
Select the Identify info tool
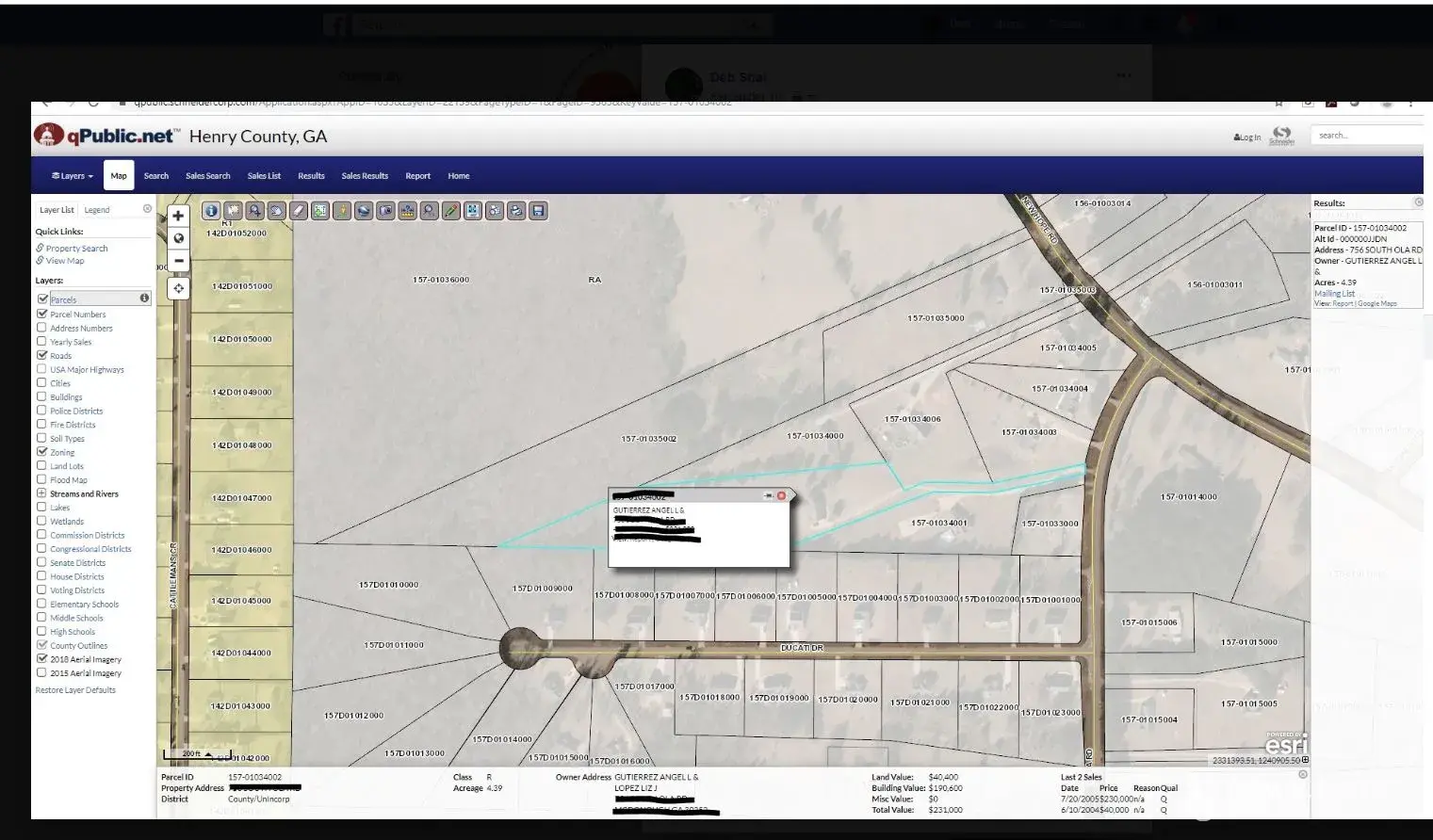tap(211, 211)
